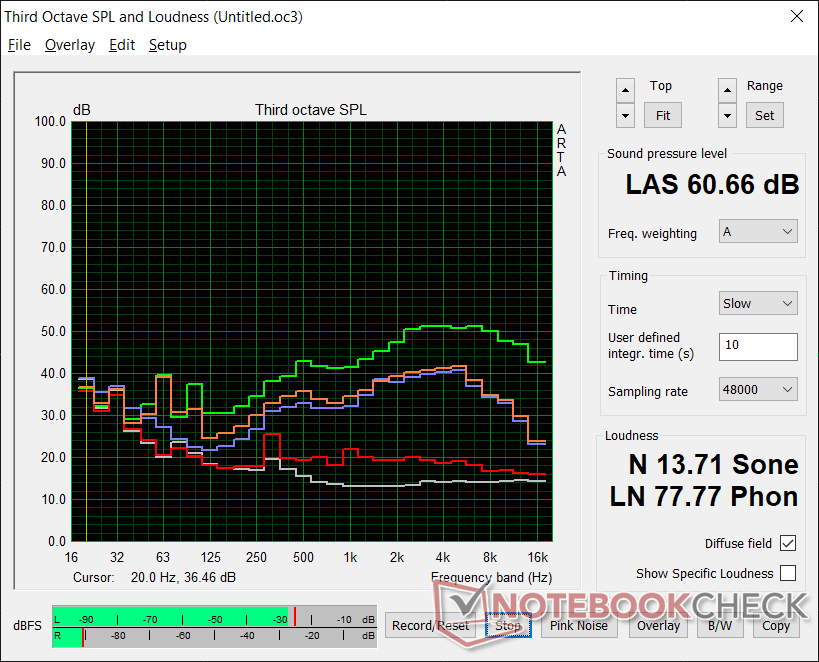Click the Record/Reset button
819x662 pixels.
(x=430, y=626)
